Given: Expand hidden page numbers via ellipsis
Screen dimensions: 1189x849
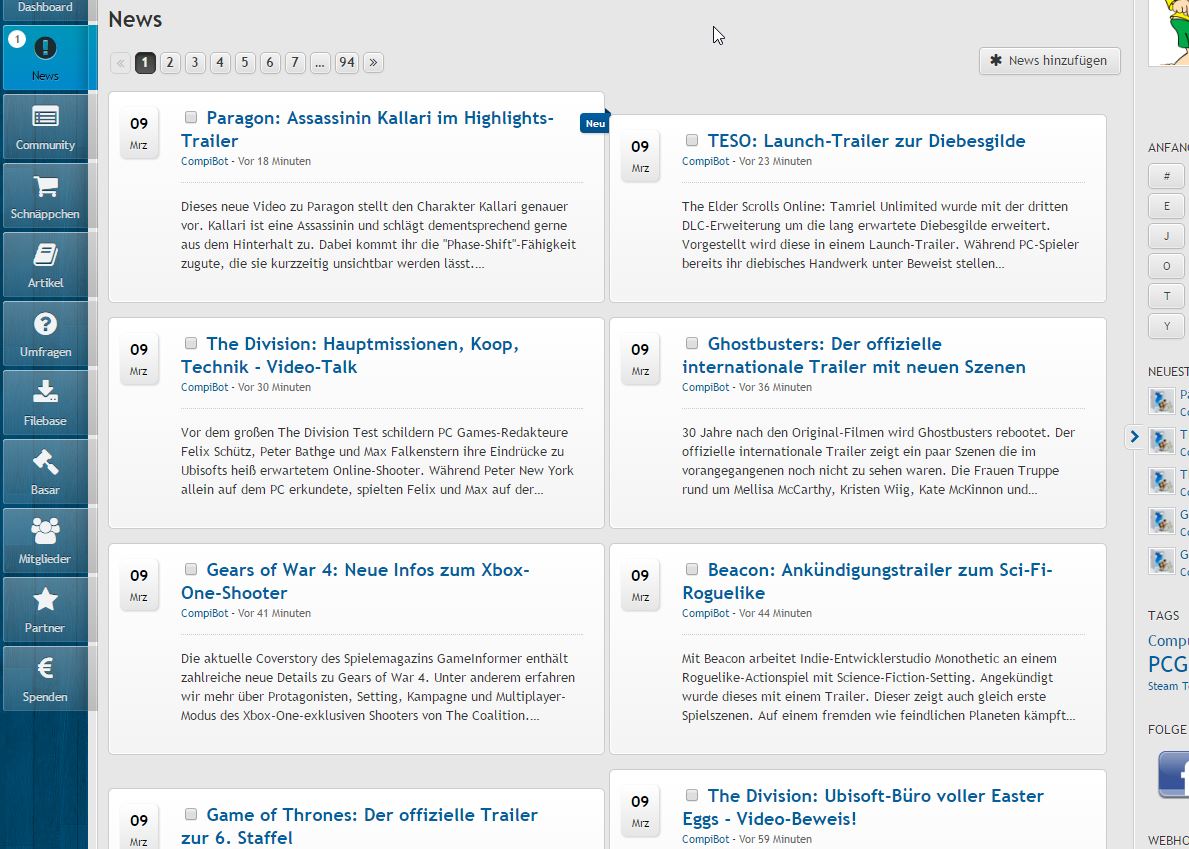Looking at the screenshot, I should click(x=320, y=63).
